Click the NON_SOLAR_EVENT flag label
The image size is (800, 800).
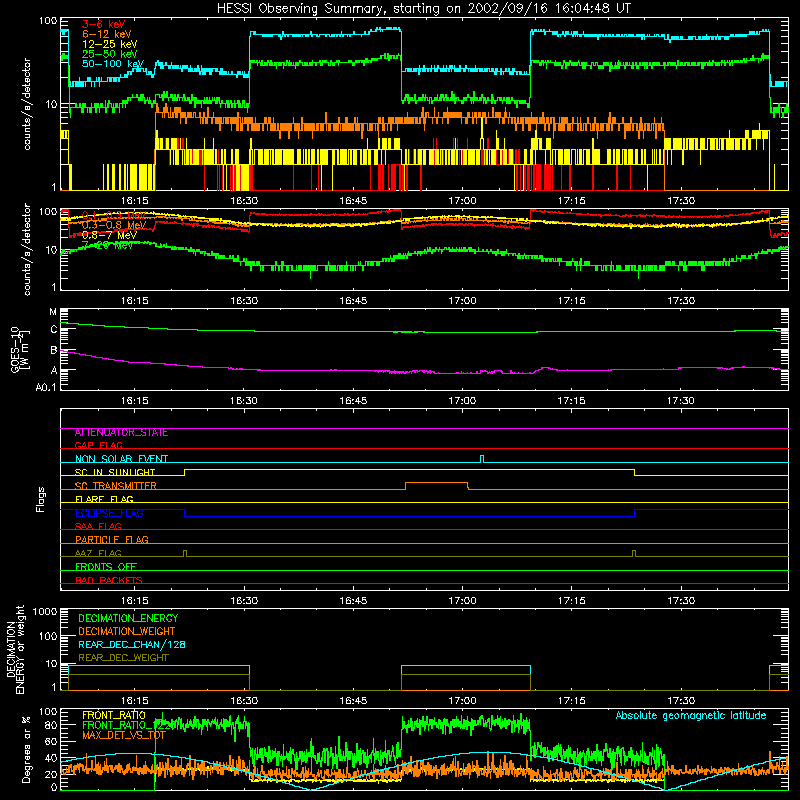point(121,459)
